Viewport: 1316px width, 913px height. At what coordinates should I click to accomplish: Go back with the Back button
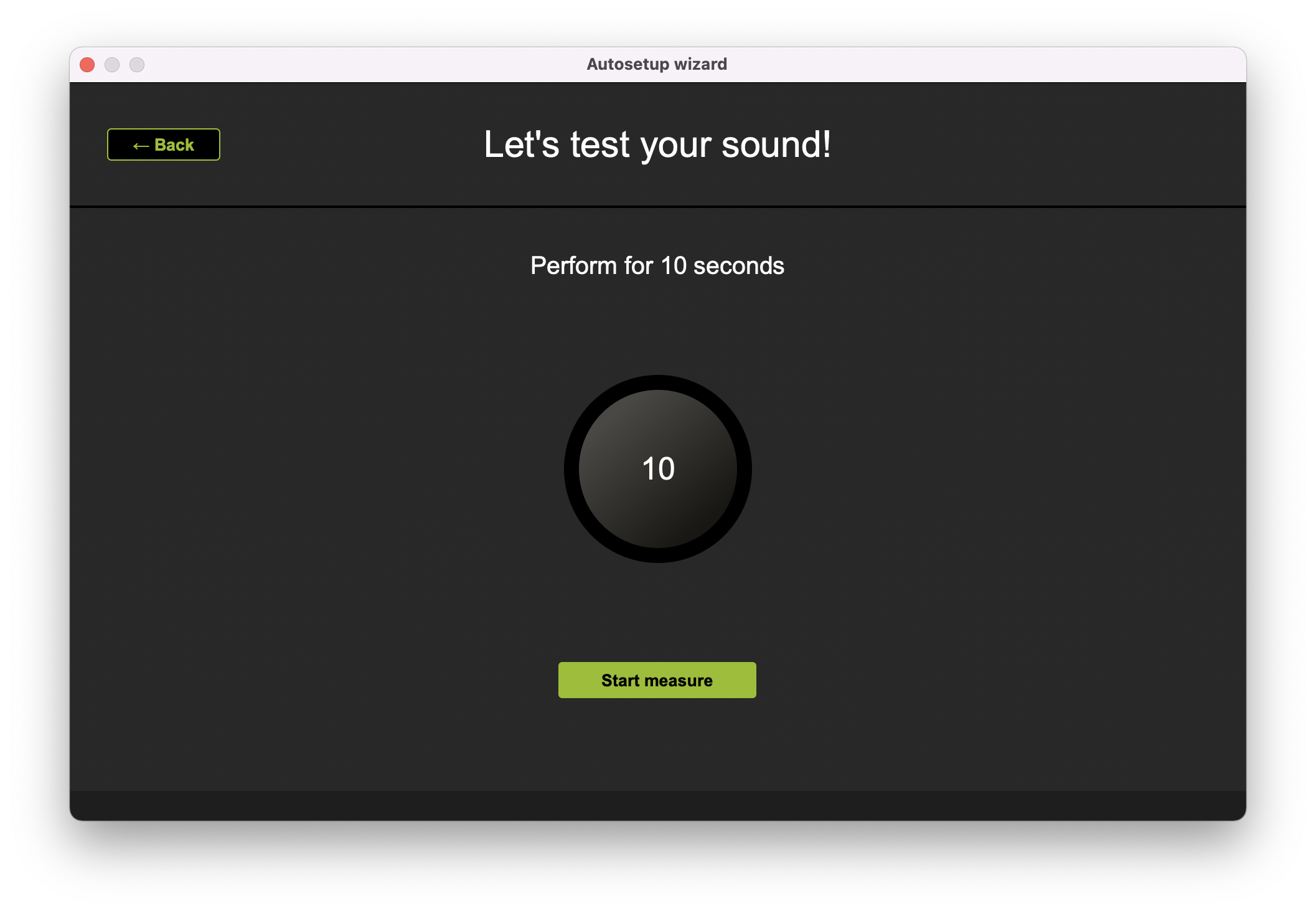click(163, 144)
